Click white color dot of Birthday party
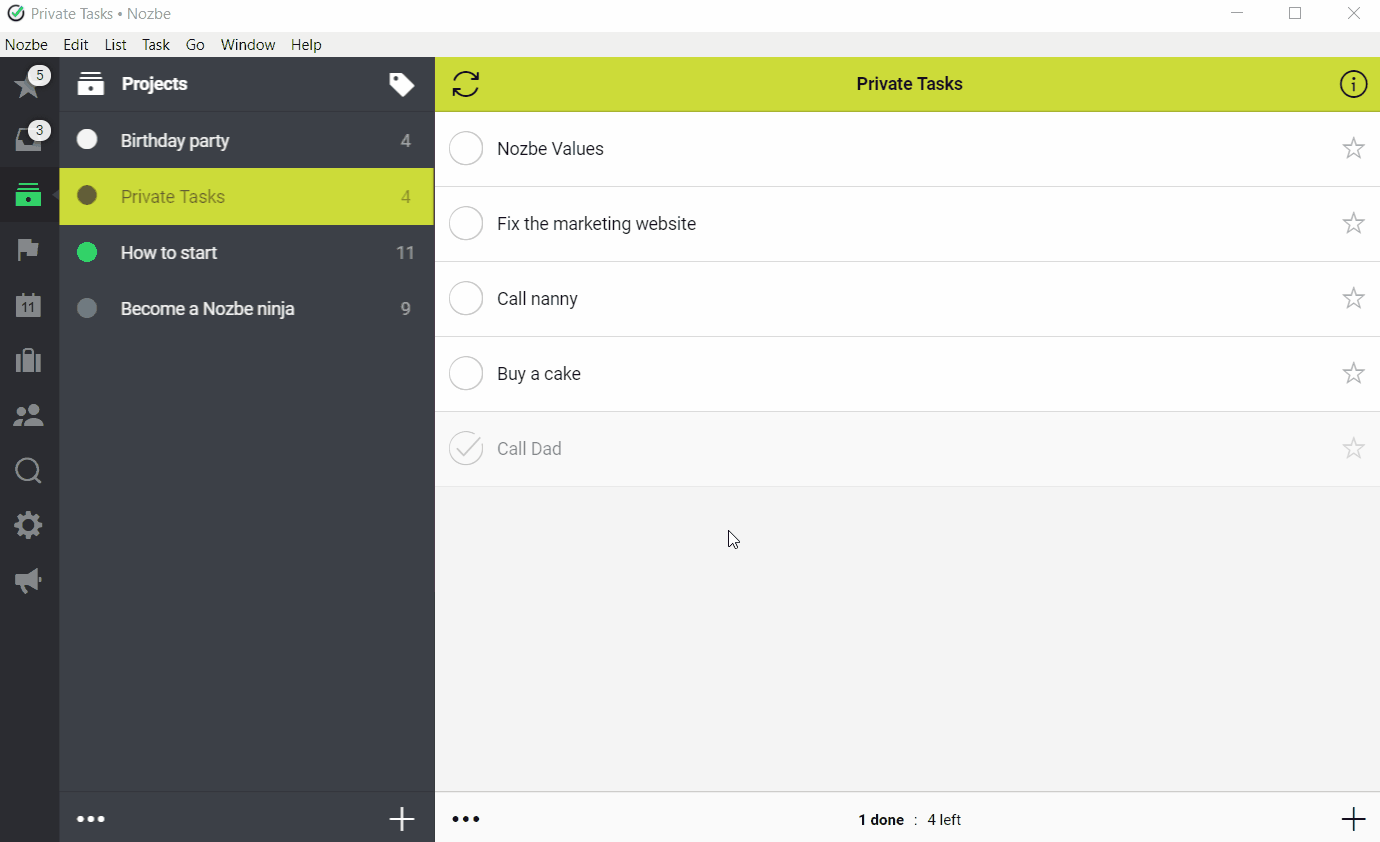 [x=87, y=140]
